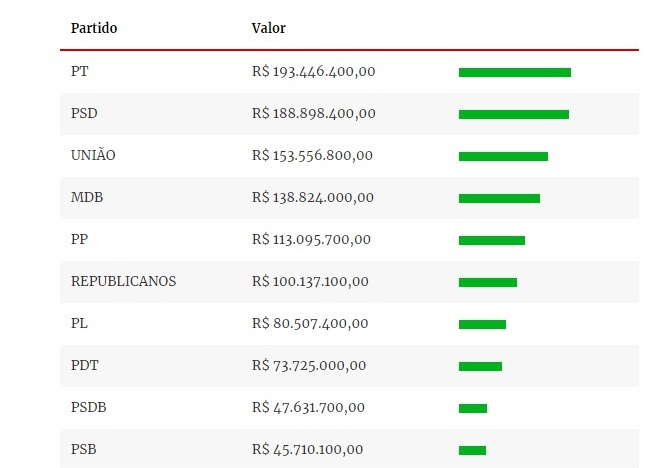The width and height of the screenshot is (657, 468).
Task: Click the R$ 73.725.000,00 value
Action: 309,366
